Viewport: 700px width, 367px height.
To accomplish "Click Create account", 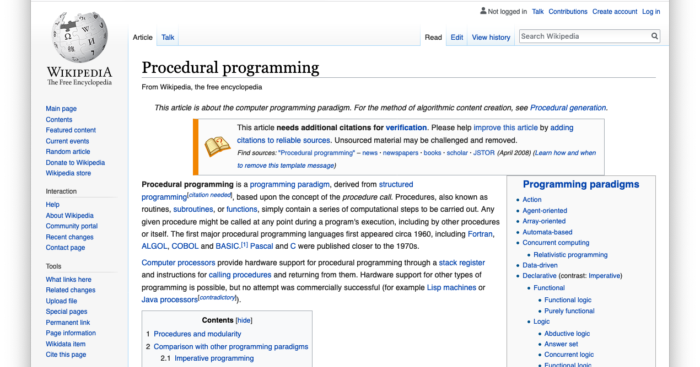I will tap(615, 12).
